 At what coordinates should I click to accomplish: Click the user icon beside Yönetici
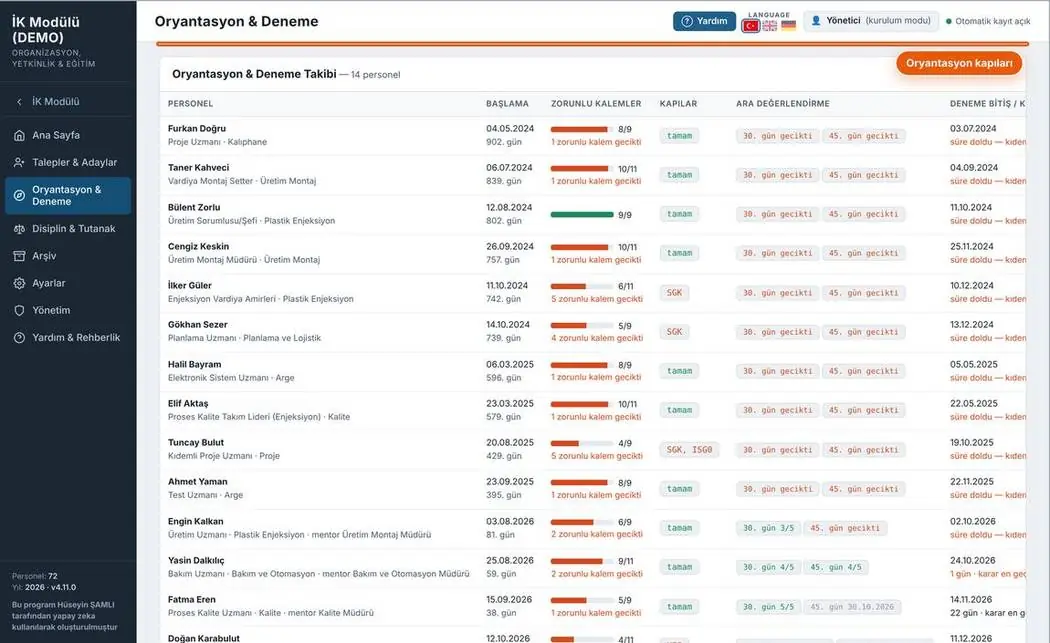[x=816, y=21]
